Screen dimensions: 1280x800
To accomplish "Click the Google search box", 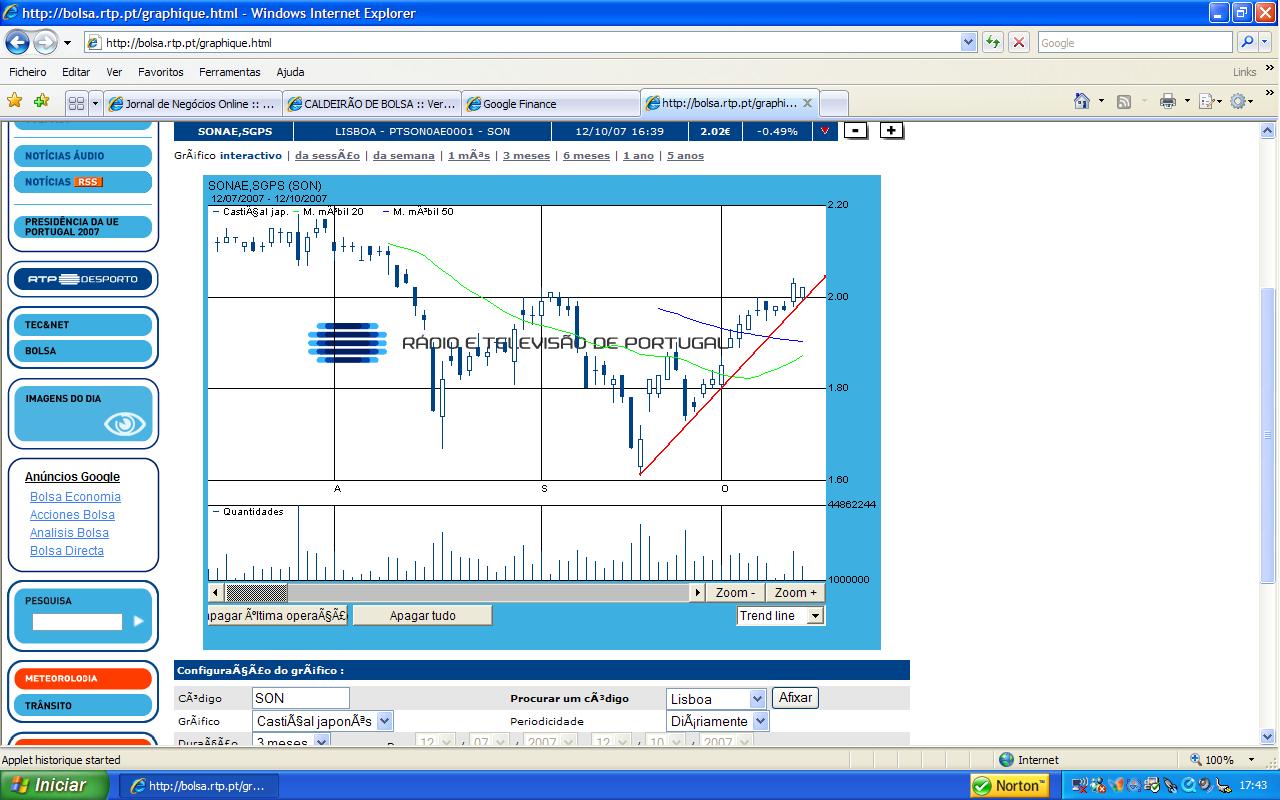I will coord(1135,42).
